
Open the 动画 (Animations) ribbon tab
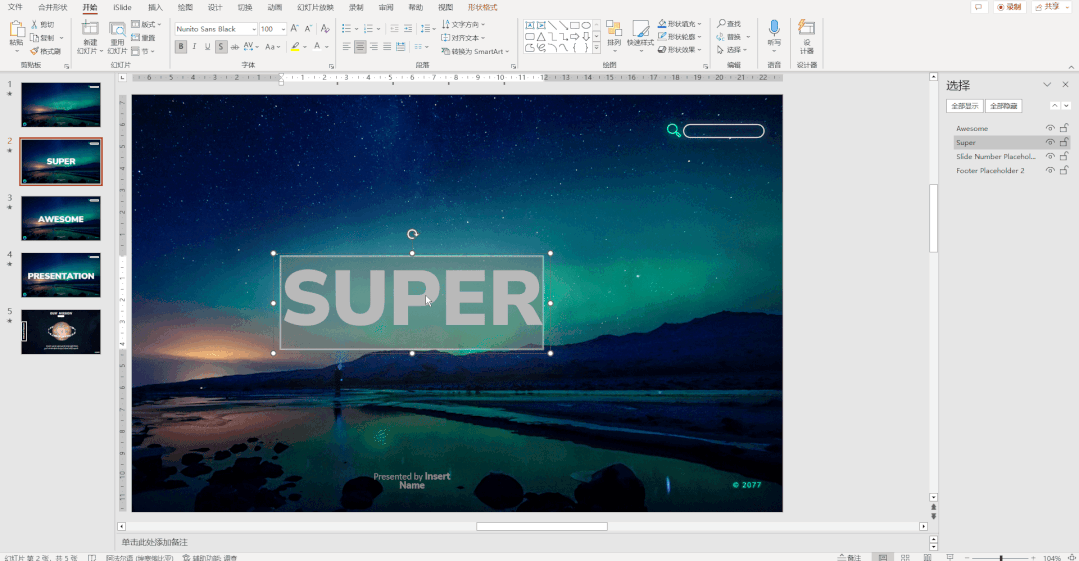274,7
